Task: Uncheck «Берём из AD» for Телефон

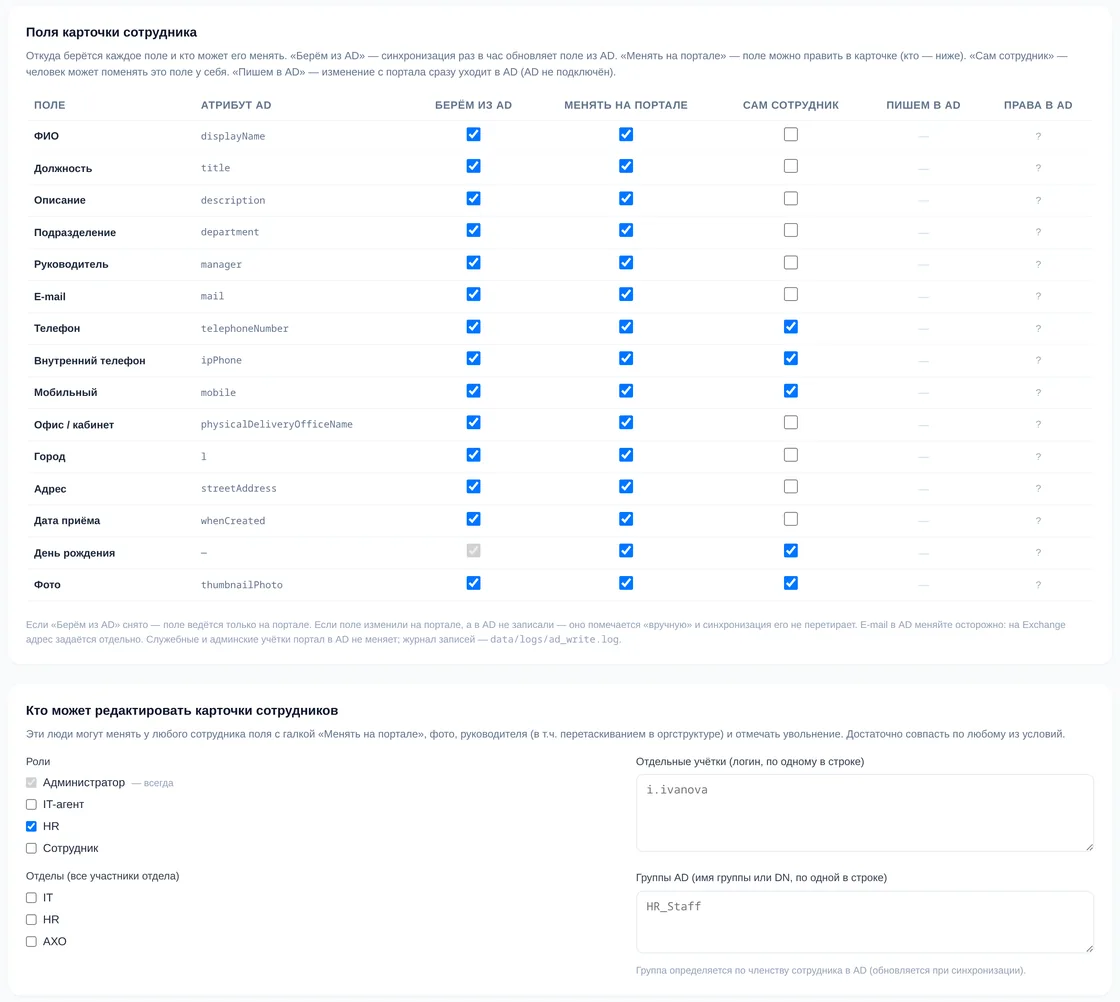Action: (474, 326)
